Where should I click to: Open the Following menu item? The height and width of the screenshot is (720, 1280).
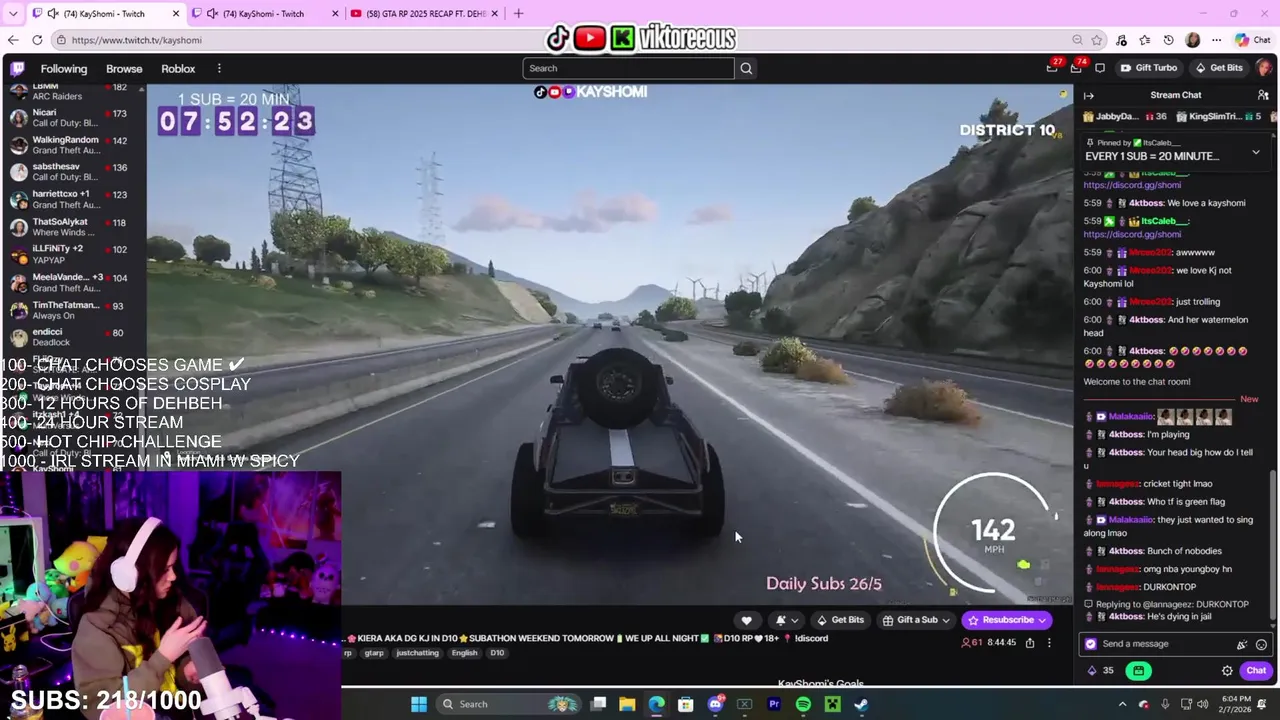[x=64, y=68]
